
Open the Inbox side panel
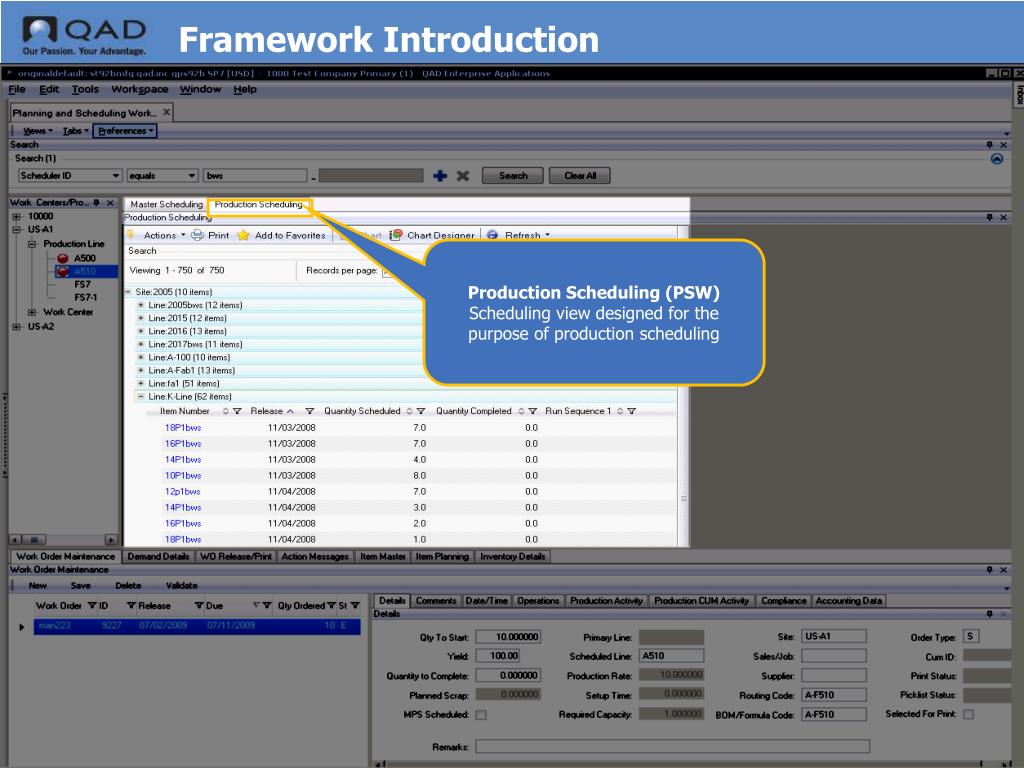(1018, 94)
